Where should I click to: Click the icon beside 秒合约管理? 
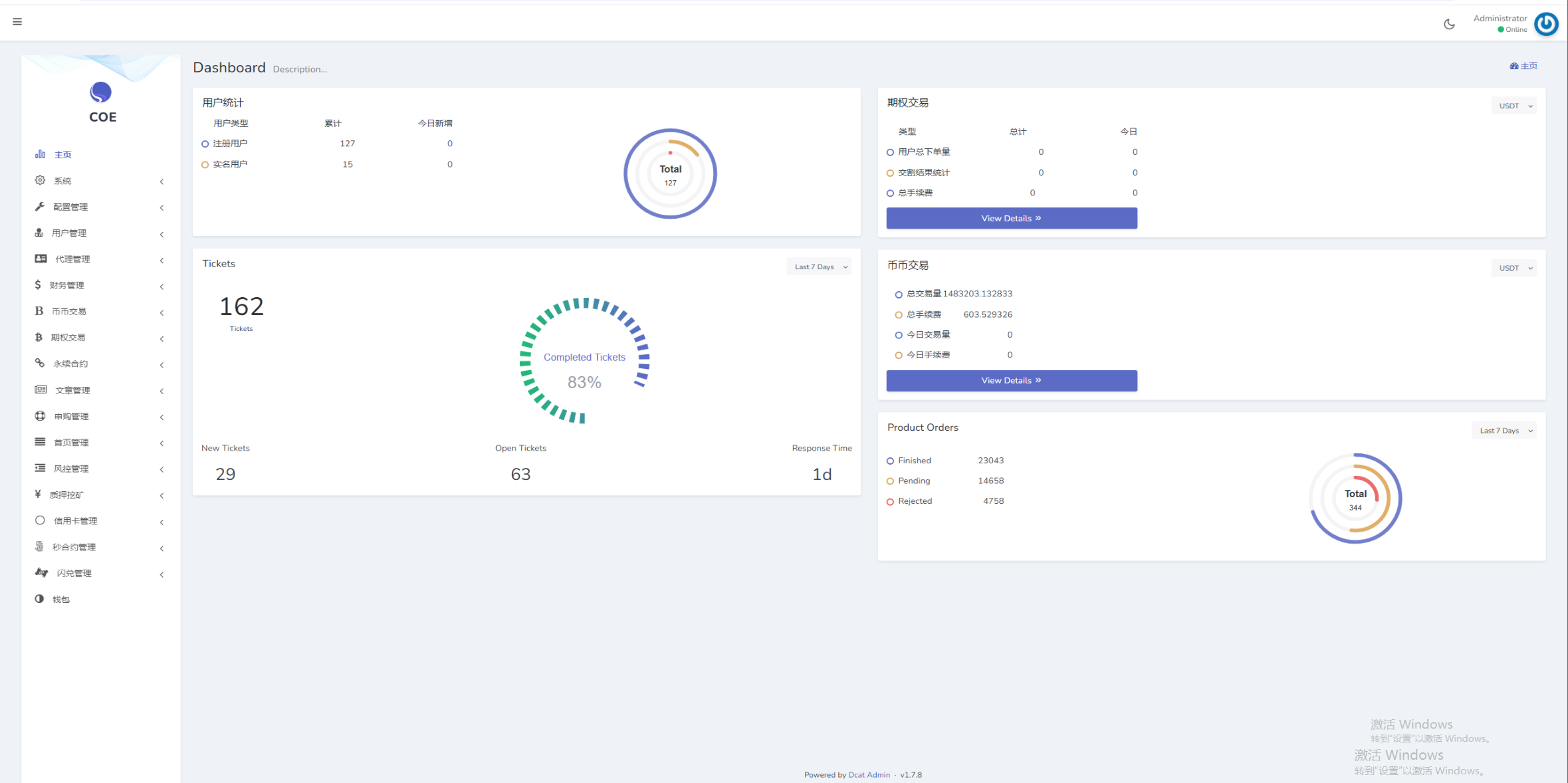39,546
